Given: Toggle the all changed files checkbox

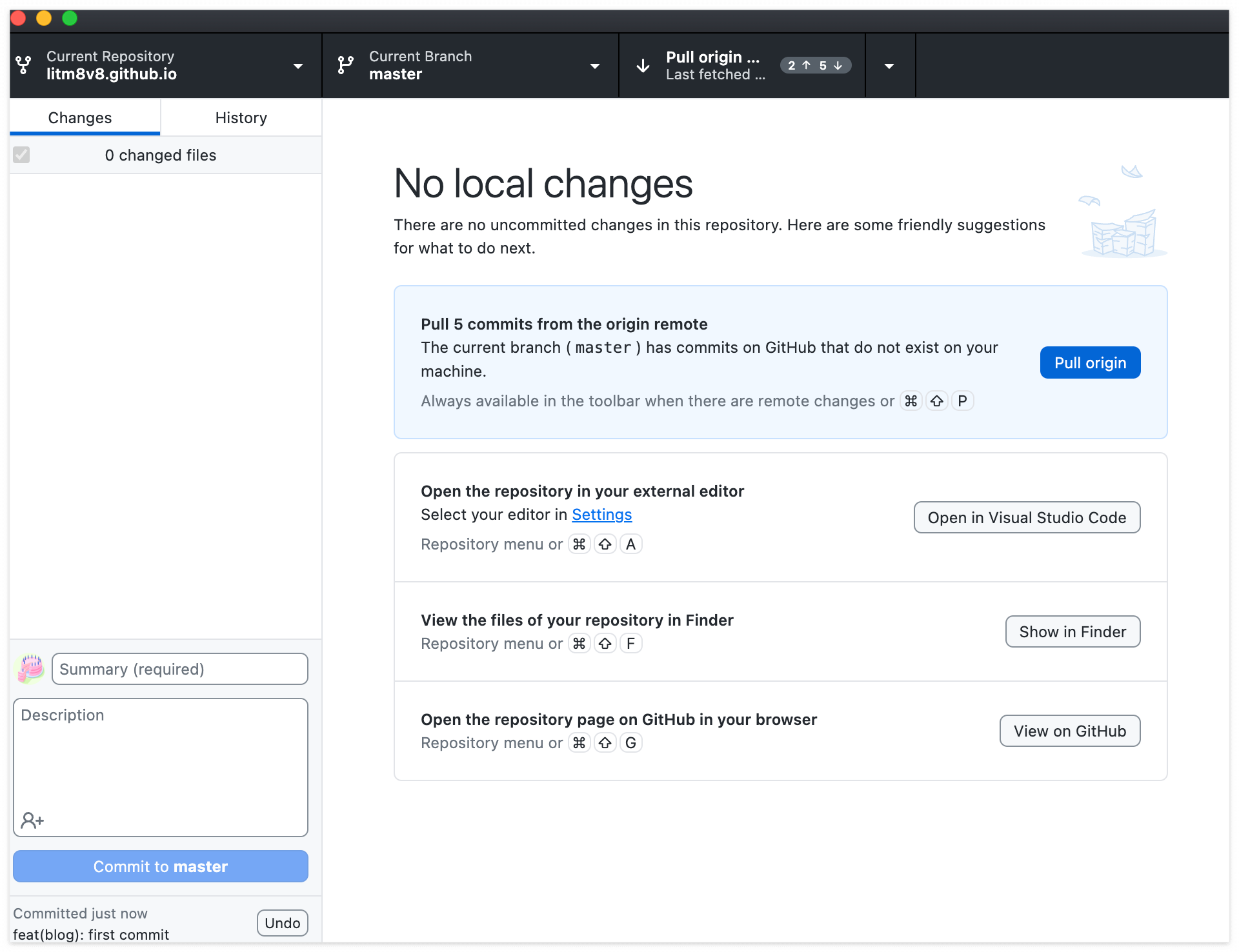Looking at the screenshot, I should pyautogui.click(x=21, y=155).
